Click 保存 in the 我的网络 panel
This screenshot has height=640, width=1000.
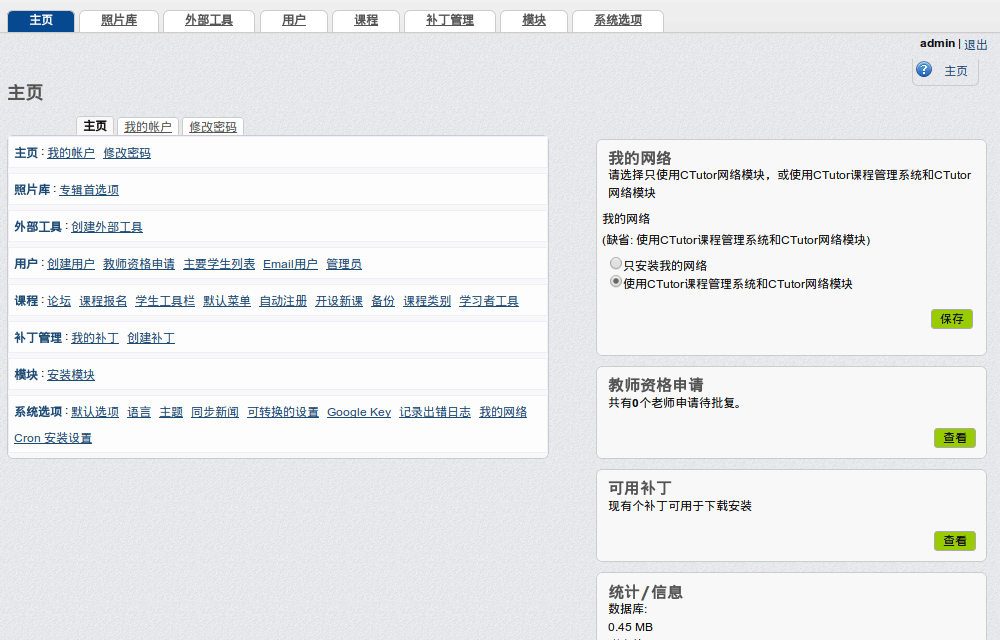pyautogui.click(x=951, y=318)
